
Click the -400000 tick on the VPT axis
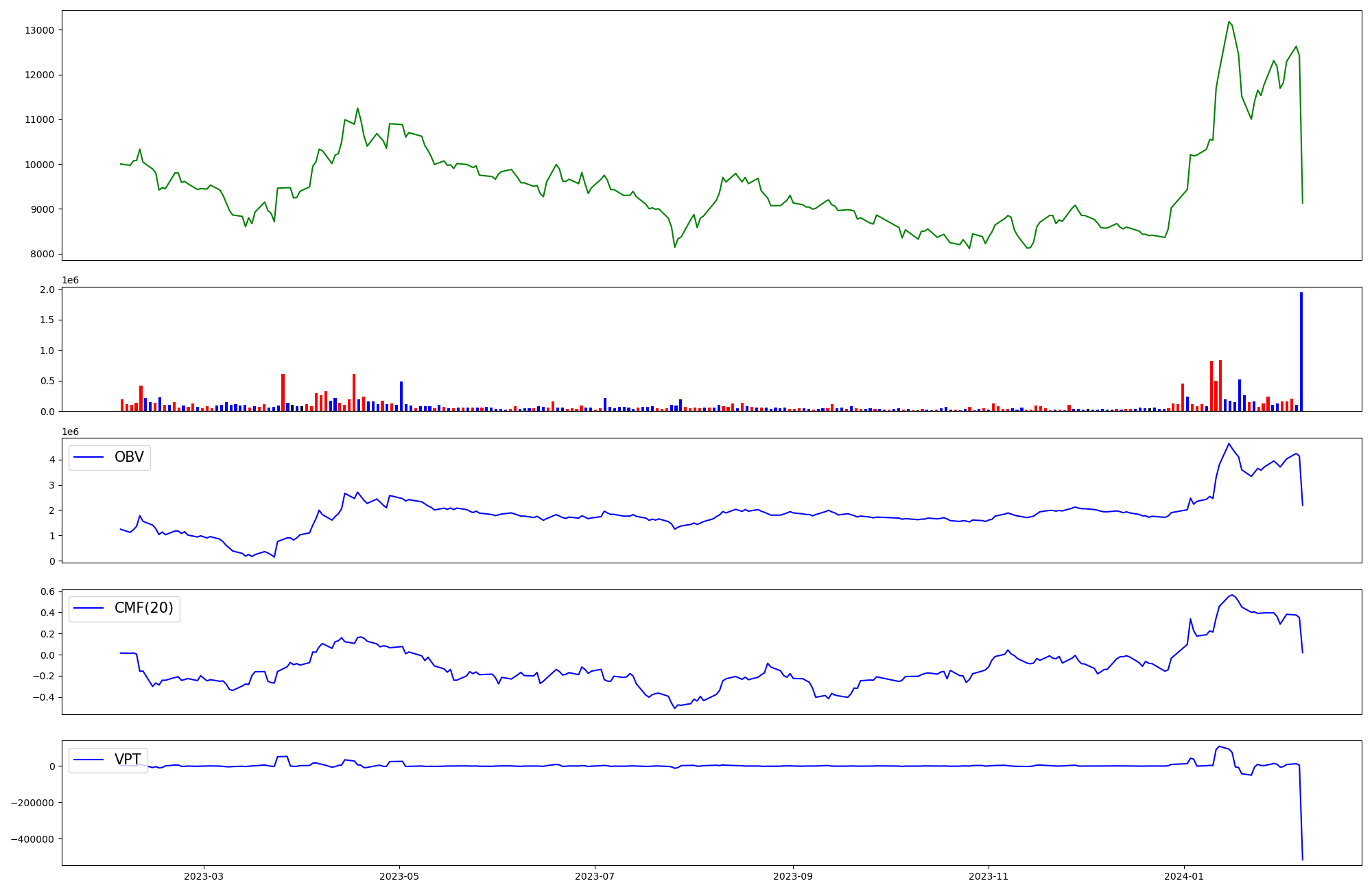coord(32,839)
